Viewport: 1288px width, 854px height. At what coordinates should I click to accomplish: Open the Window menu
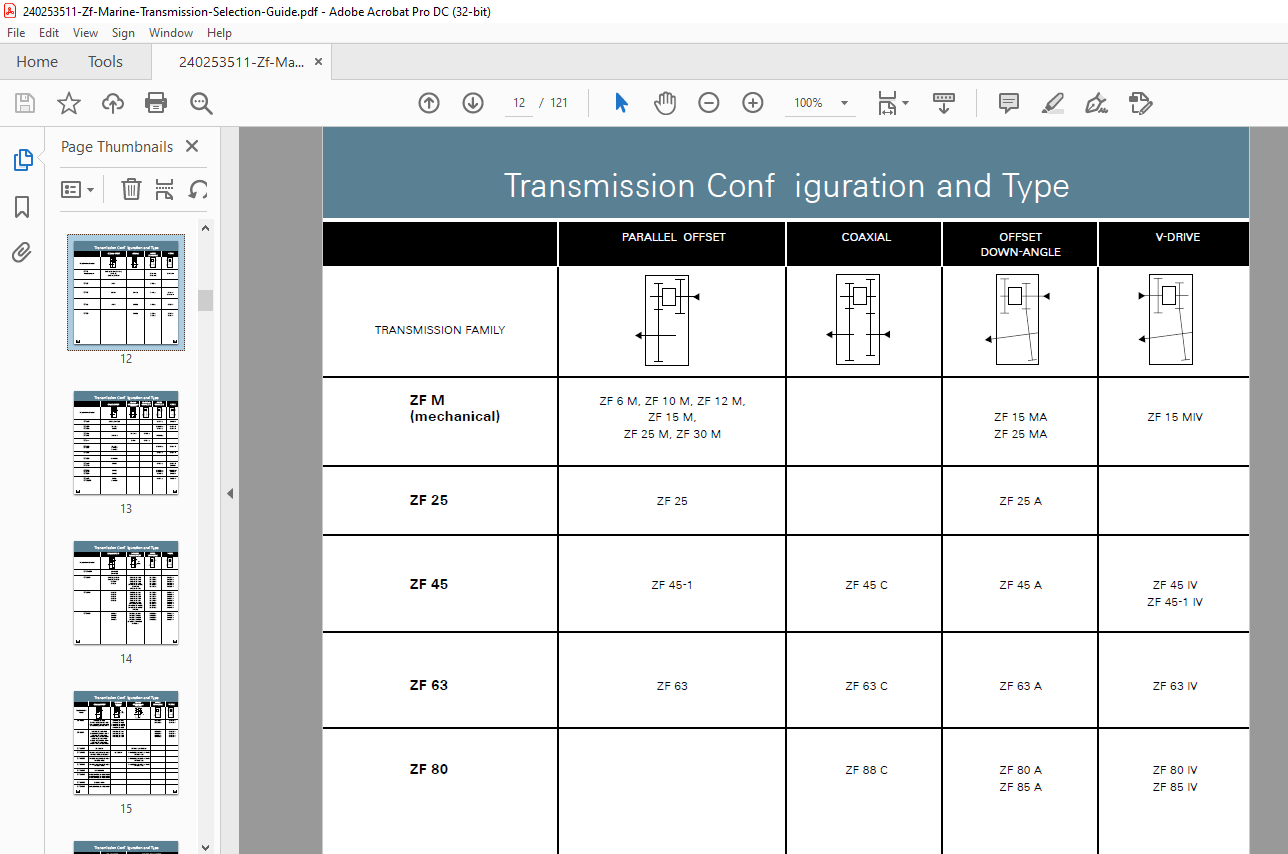(x=171, y=33)
